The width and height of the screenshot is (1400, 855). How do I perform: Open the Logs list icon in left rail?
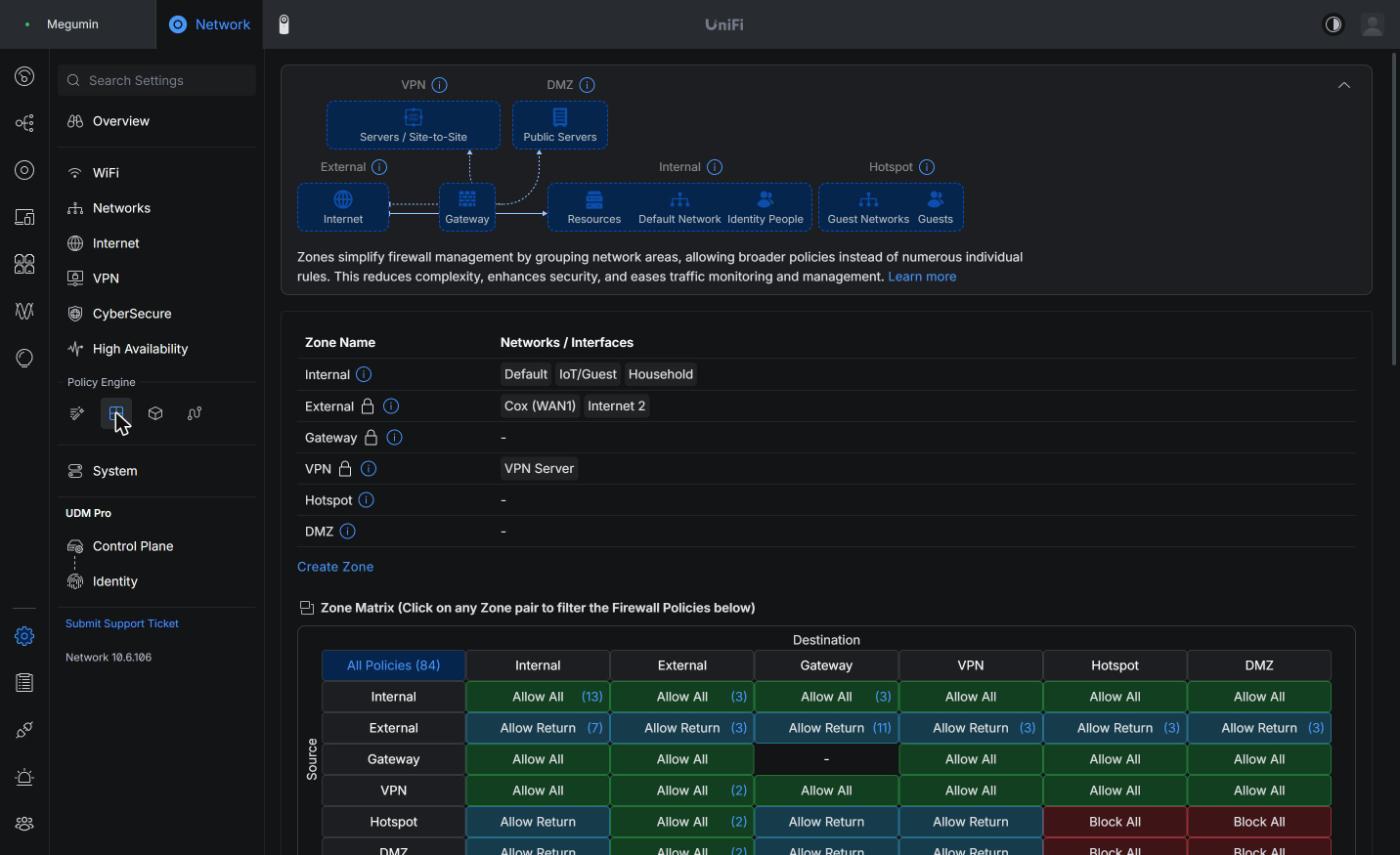pos(25,683)
